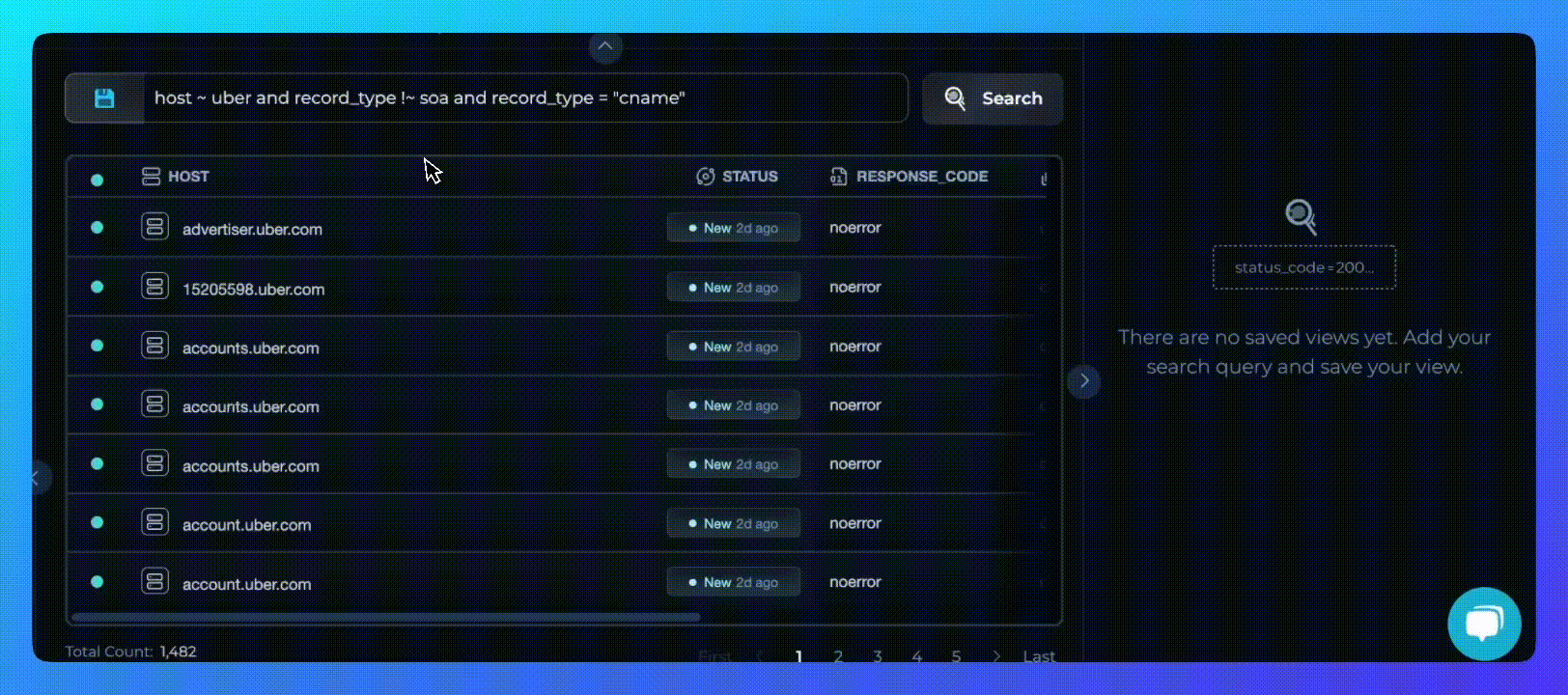Click the Total Count 1,482 text
The height and width of the screenshot is (695, 1568).
point(130,652)
